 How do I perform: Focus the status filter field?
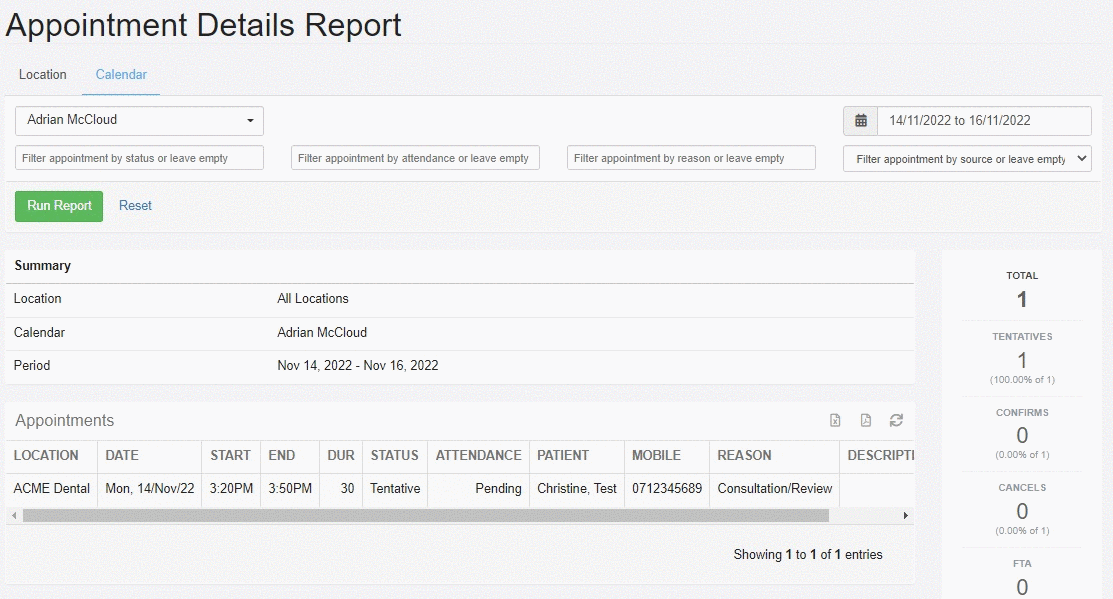click(139, 158)
